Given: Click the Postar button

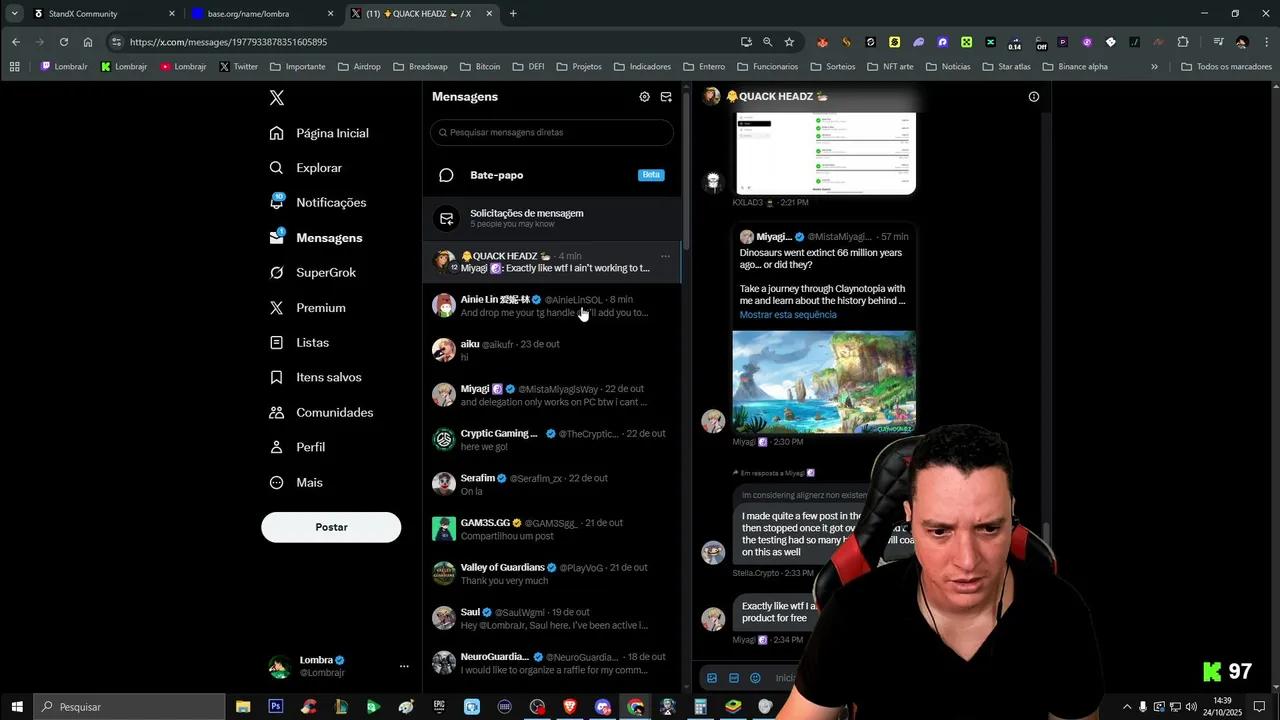Looking at the screenshot, I should pos(331,527).
